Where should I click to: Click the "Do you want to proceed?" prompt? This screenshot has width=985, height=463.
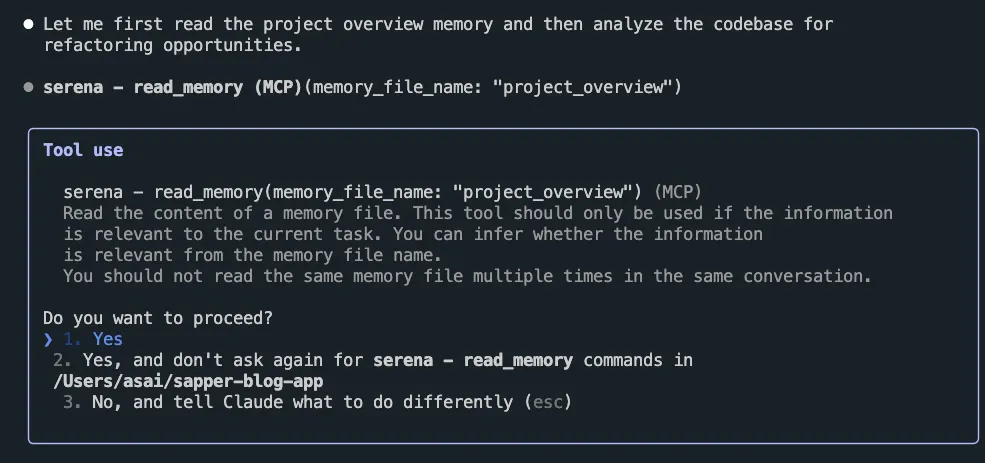158,318
